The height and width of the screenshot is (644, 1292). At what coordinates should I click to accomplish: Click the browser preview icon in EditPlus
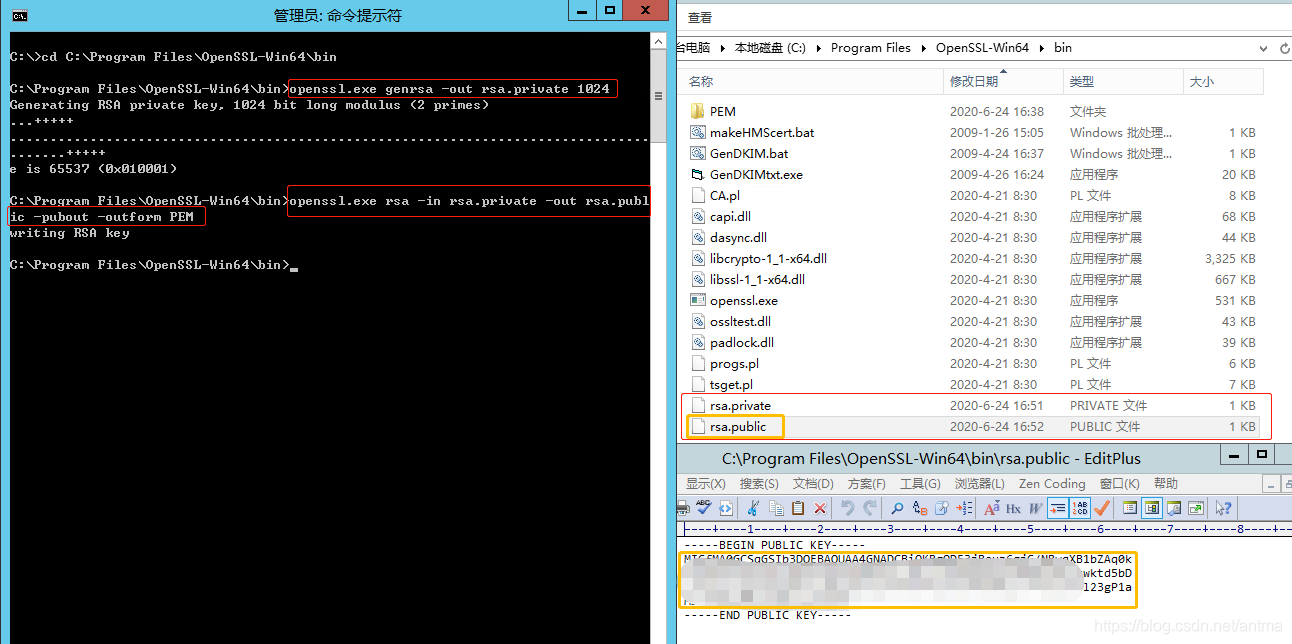pos(726,508)
